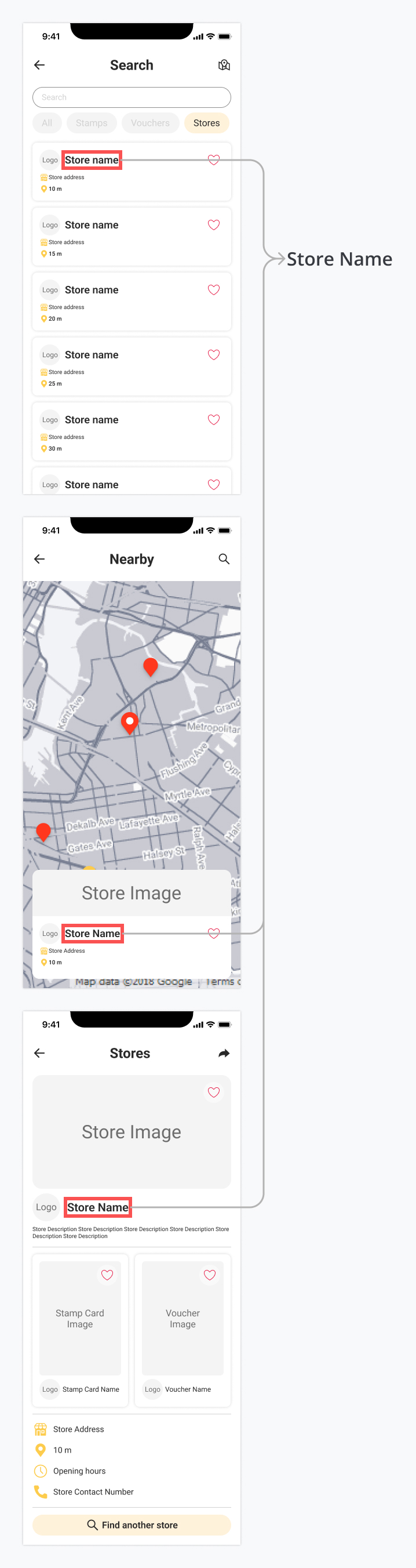Select the Stores filter tab
Screen dimensions: 416x1568
click(x=206, y=123)
